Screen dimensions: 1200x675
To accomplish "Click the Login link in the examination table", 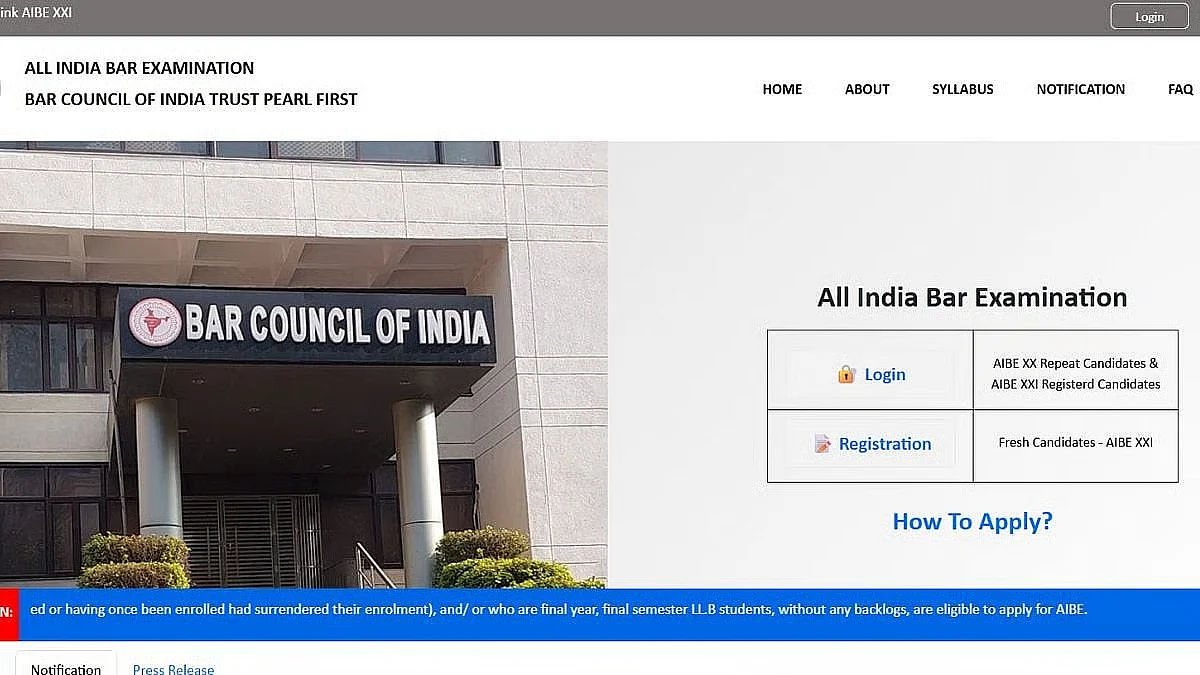I will click(x=885, y=374).
